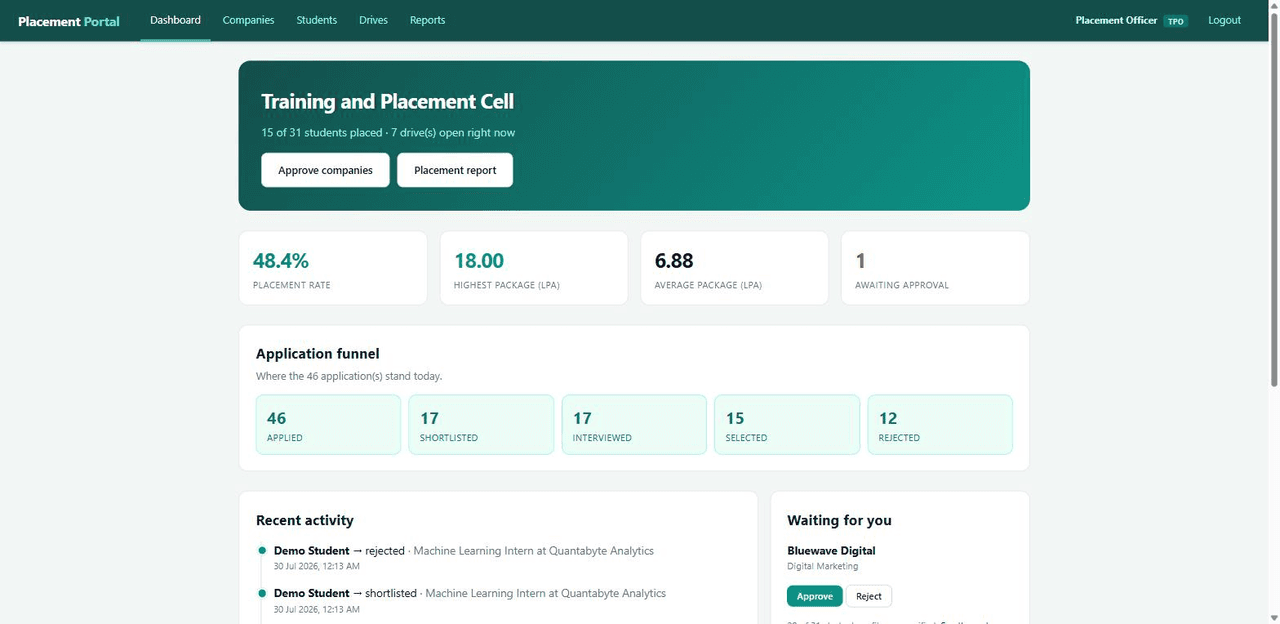Click the 12 Rejected funnel box
The image size is (1280, 624).
[x=940, y=424]
